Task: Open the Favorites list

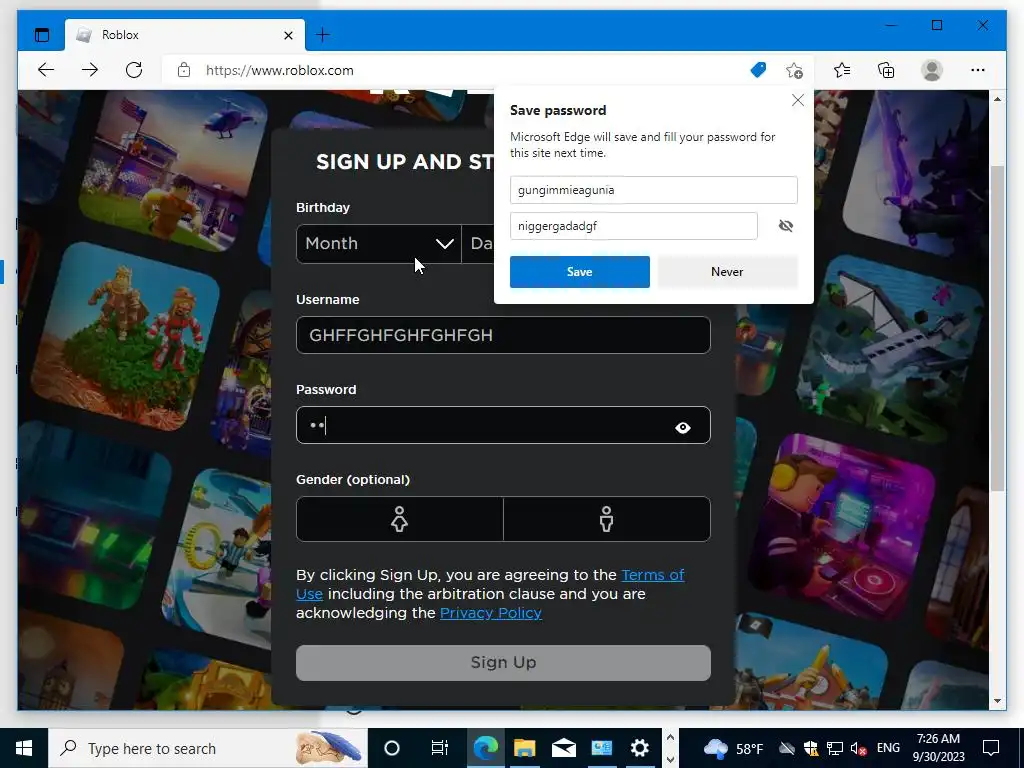Action: (x=842, y=70)
